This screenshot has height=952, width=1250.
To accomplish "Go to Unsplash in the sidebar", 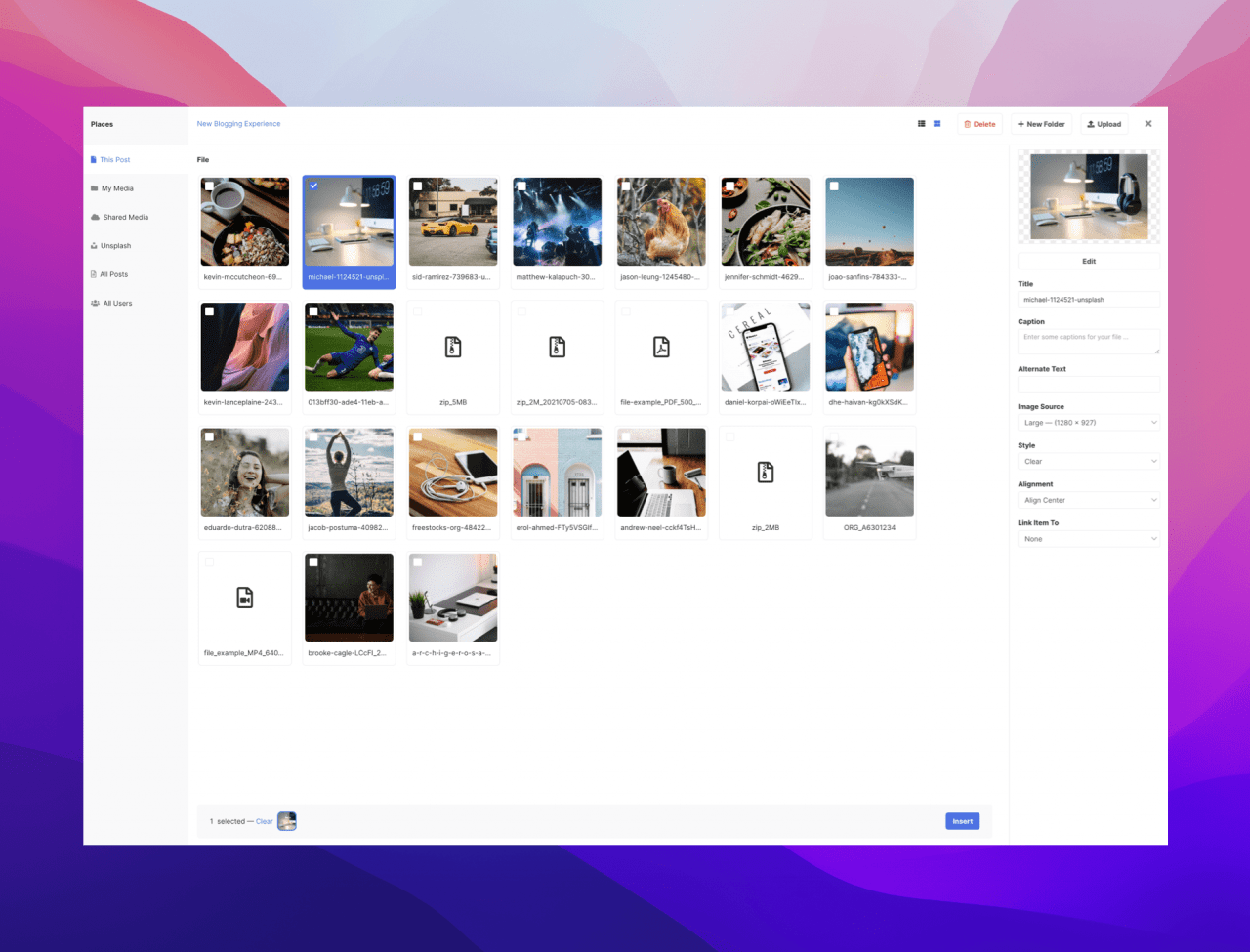I will click(x=115, y=246).
